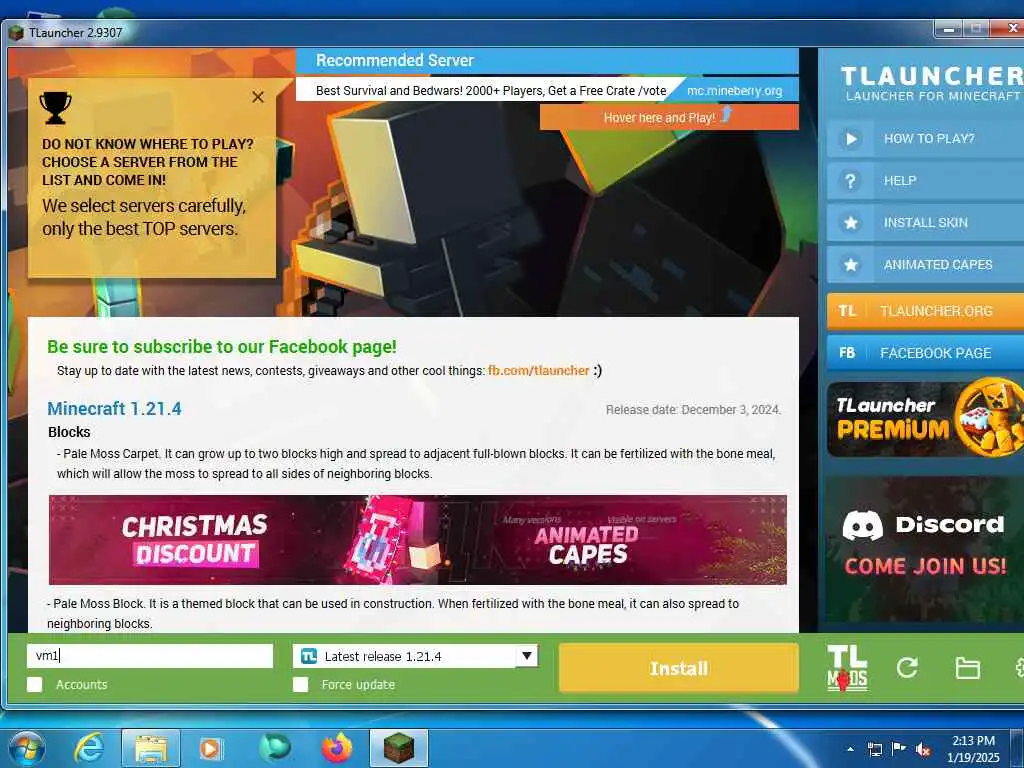The width and height of the screenshot is (1024, 768).
Task: Show hidden system tray icons arrow
Action: click(850, 749)
